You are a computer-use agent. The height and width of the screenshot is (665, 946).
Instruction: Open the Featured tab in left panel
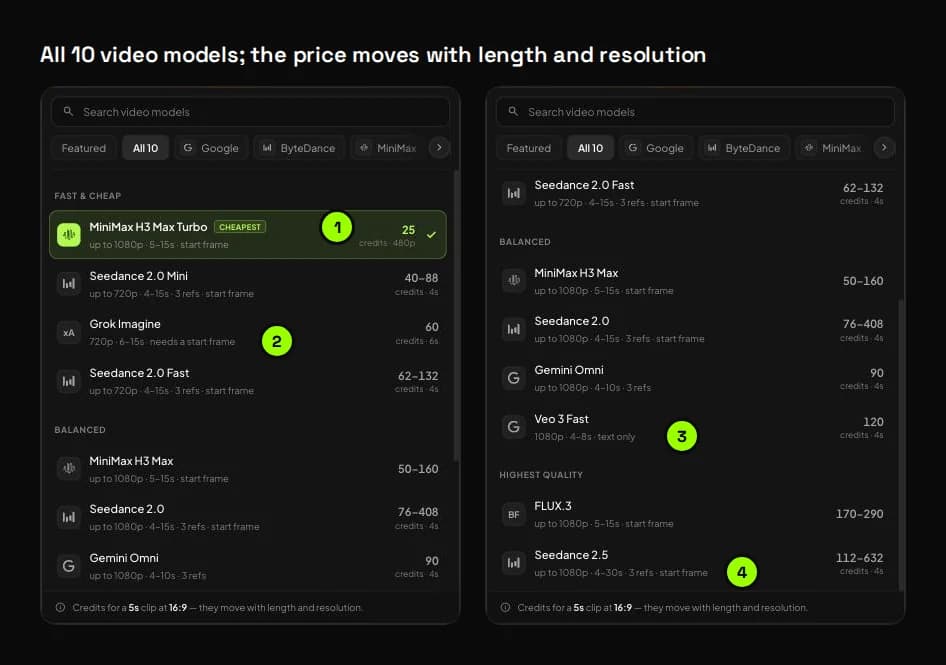tap(84, 148)
